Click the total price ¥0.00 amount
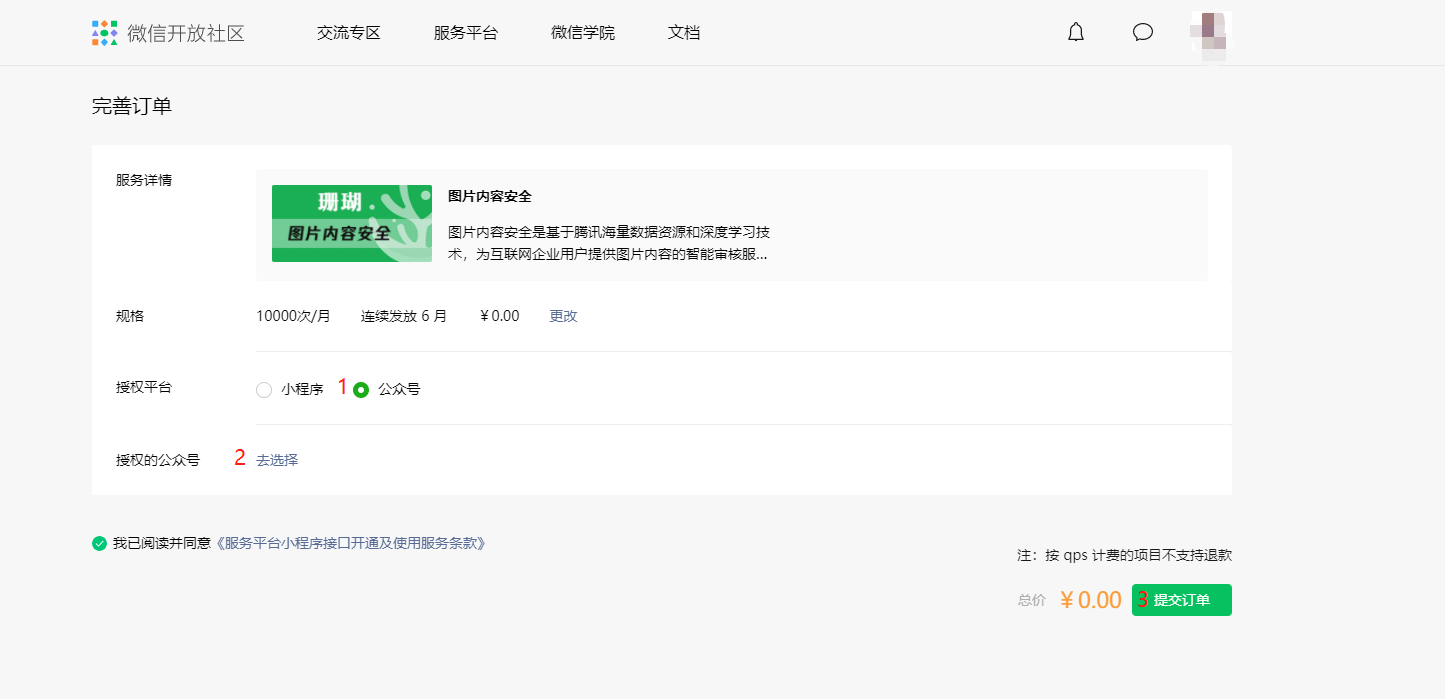1445x699 pixels. coord(1091,600)
